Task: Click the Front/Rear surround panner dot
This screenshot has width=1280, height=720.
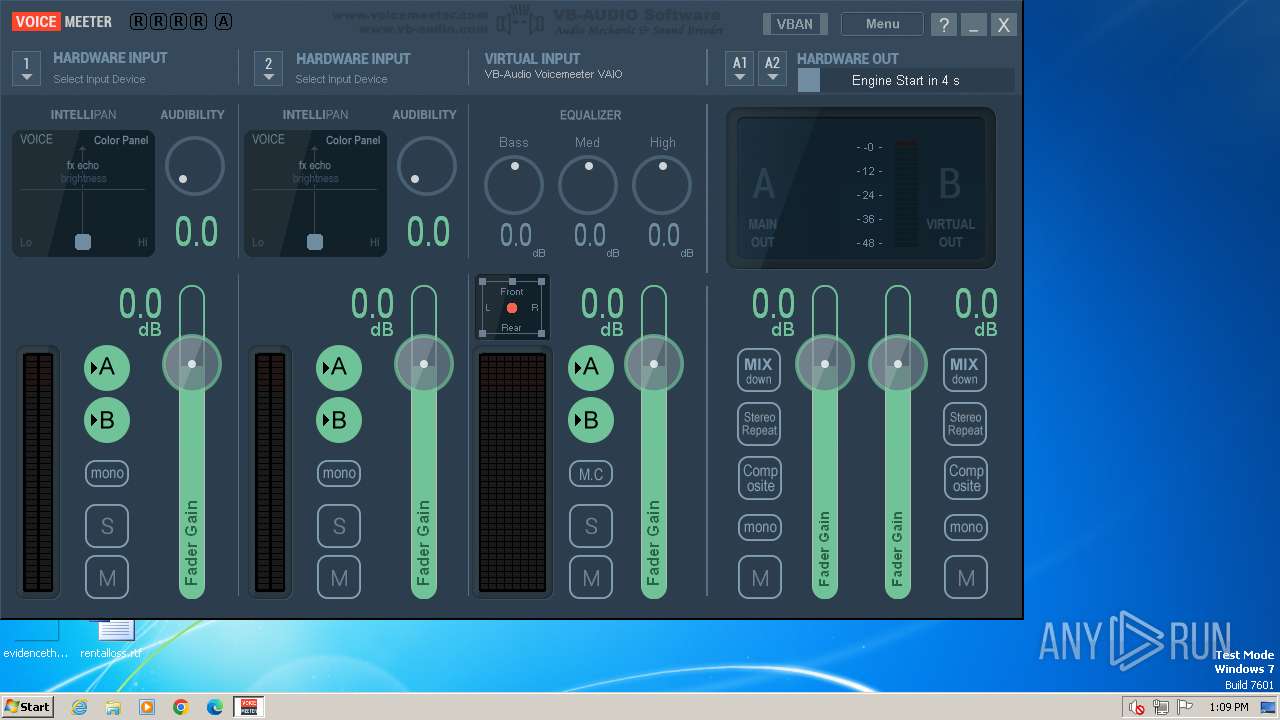Action: [x=512, y=308]
